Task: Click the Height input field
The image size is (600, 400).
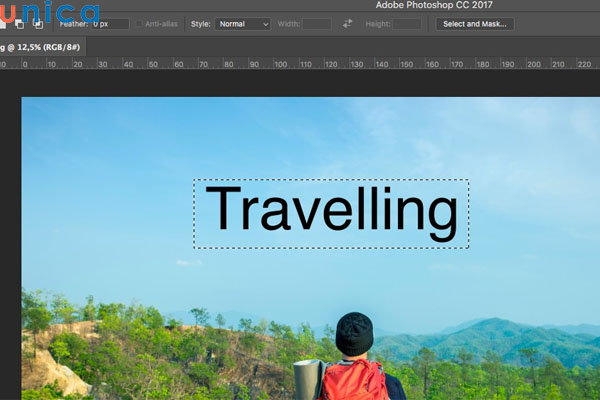Action: pyautogui.click(x=406, y=23)
